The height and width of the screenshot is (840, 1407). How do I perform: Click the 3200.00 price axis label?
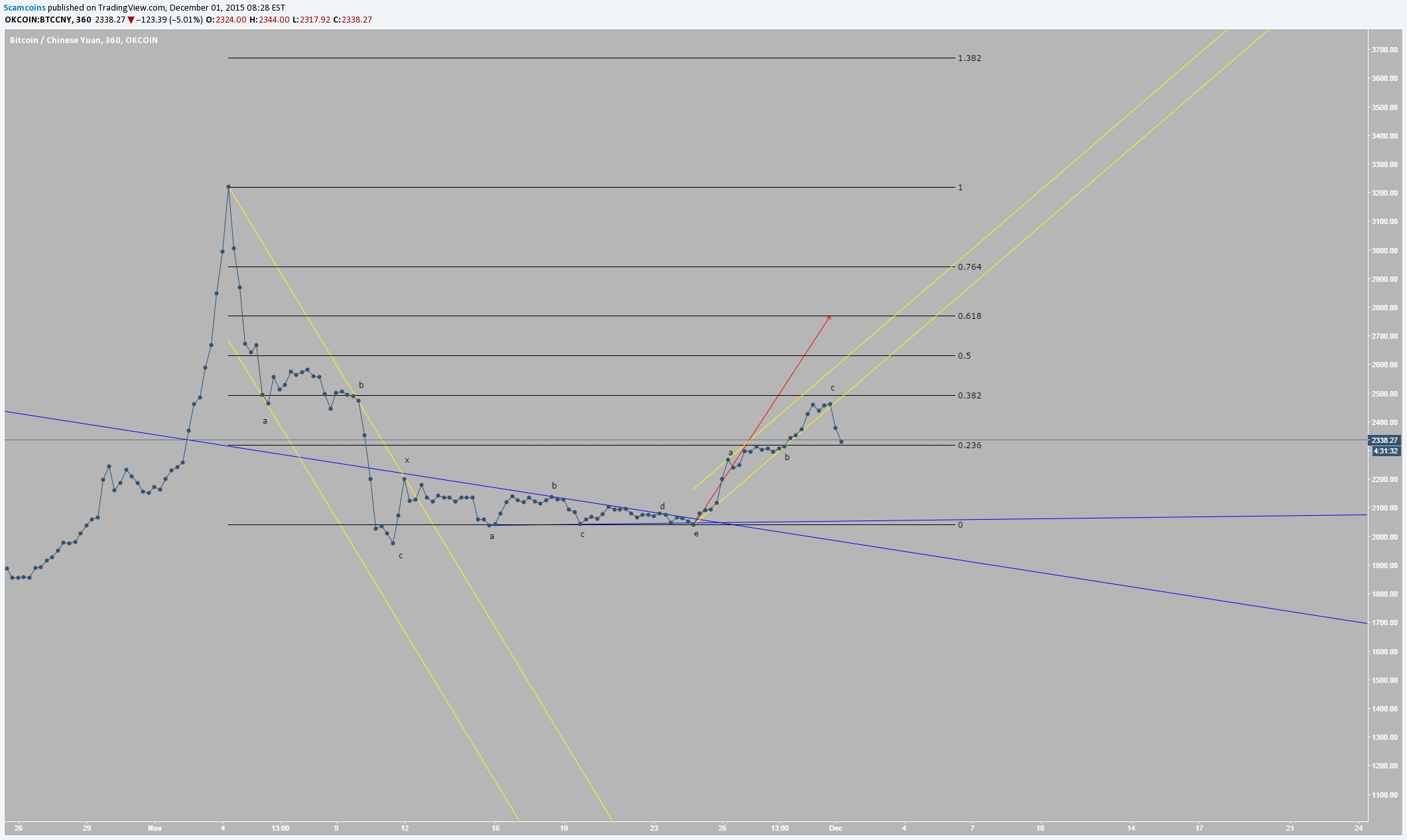click(x=1384, y=193)
